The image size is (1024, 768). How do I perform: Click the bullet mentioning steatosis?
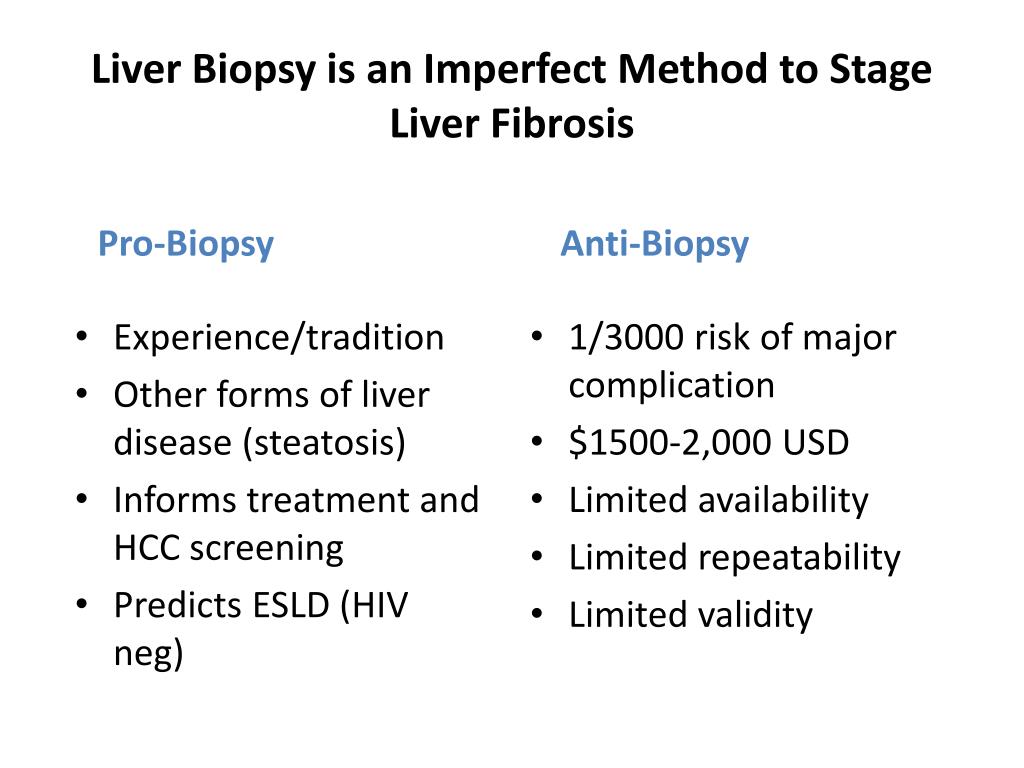(272, 419)
